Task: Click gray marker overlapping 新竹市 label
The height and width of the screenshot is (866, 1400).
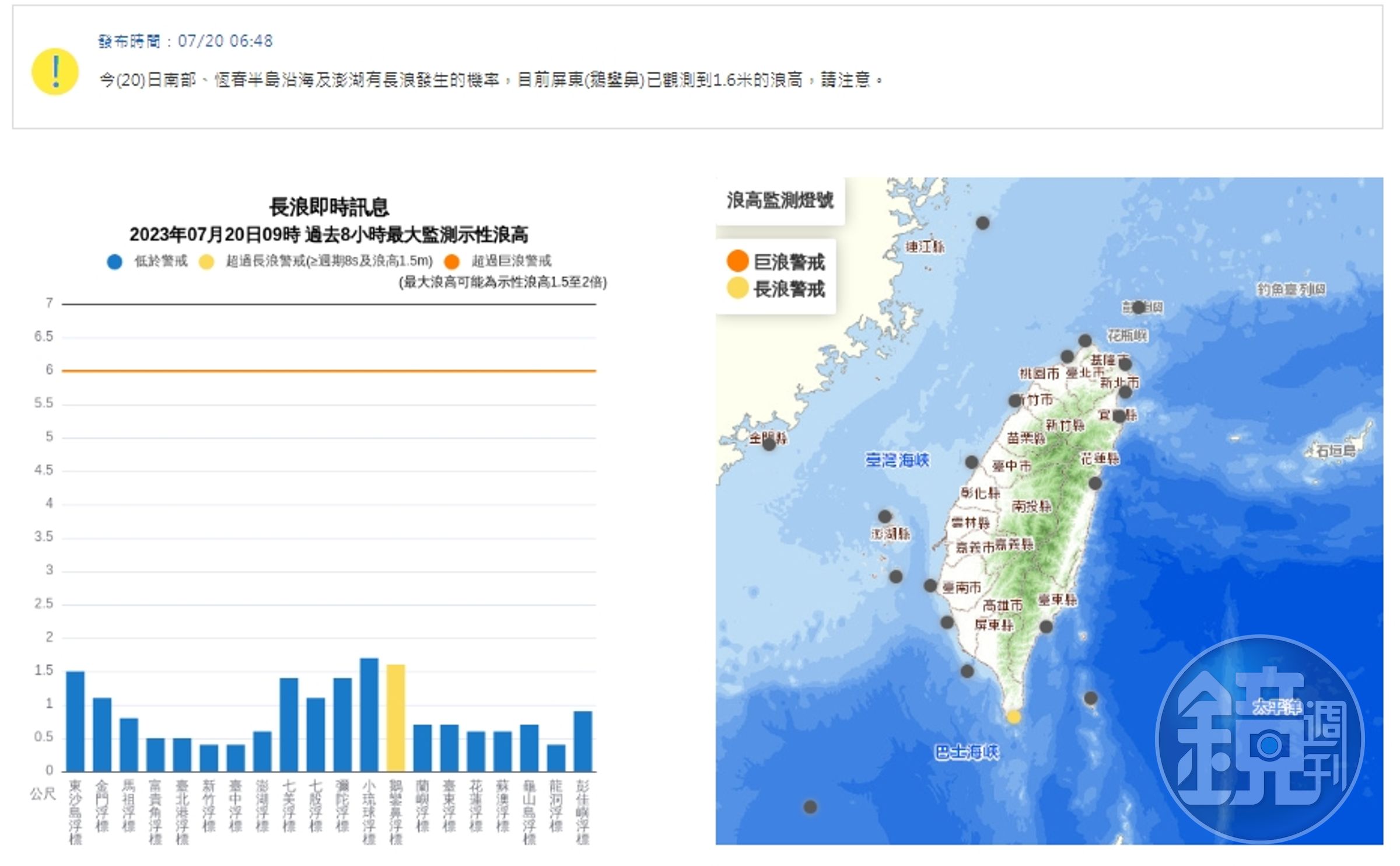Action: 1015,401
